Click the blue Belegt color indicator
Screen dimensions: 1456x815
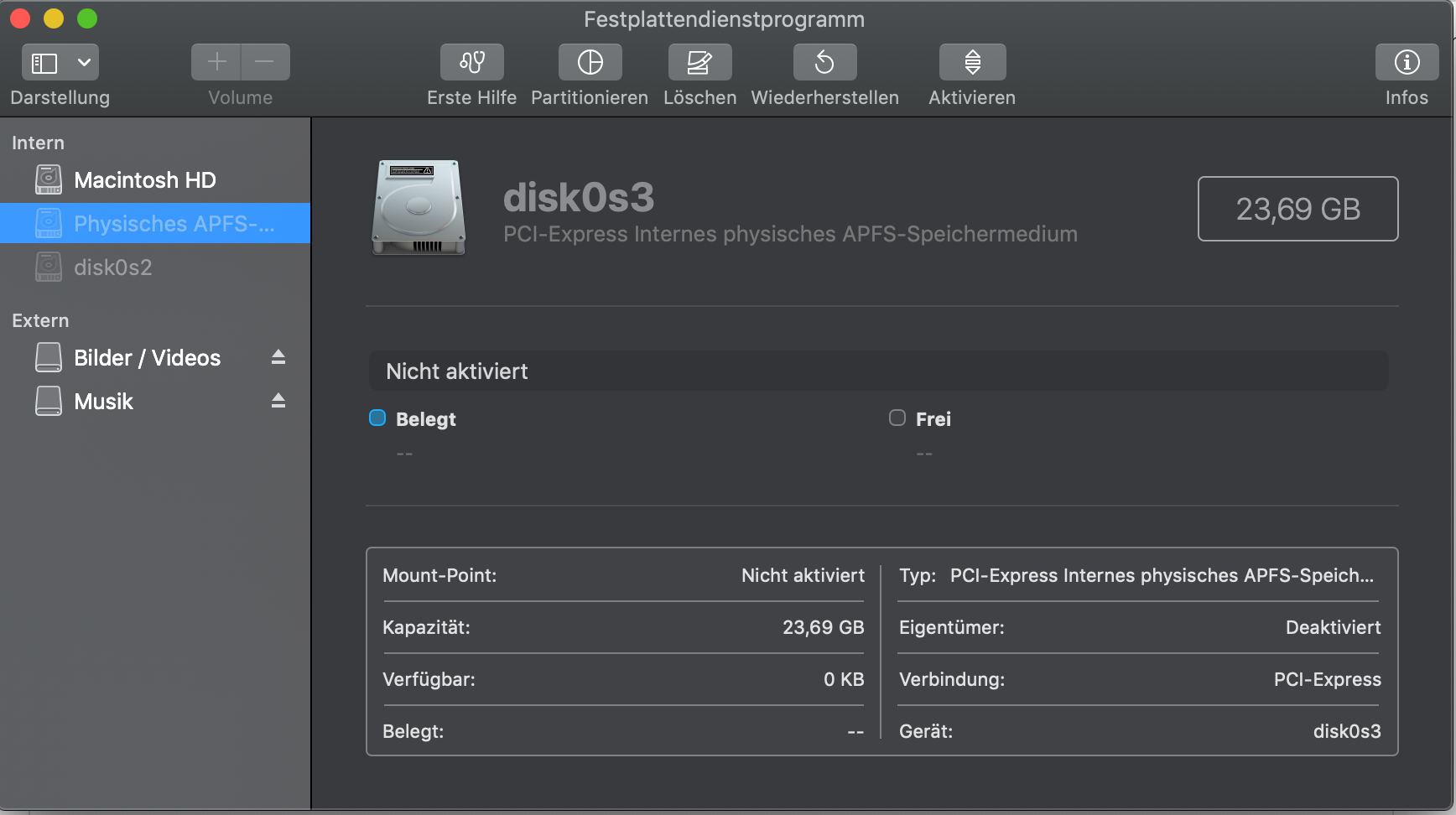click(x=377, y=418)
